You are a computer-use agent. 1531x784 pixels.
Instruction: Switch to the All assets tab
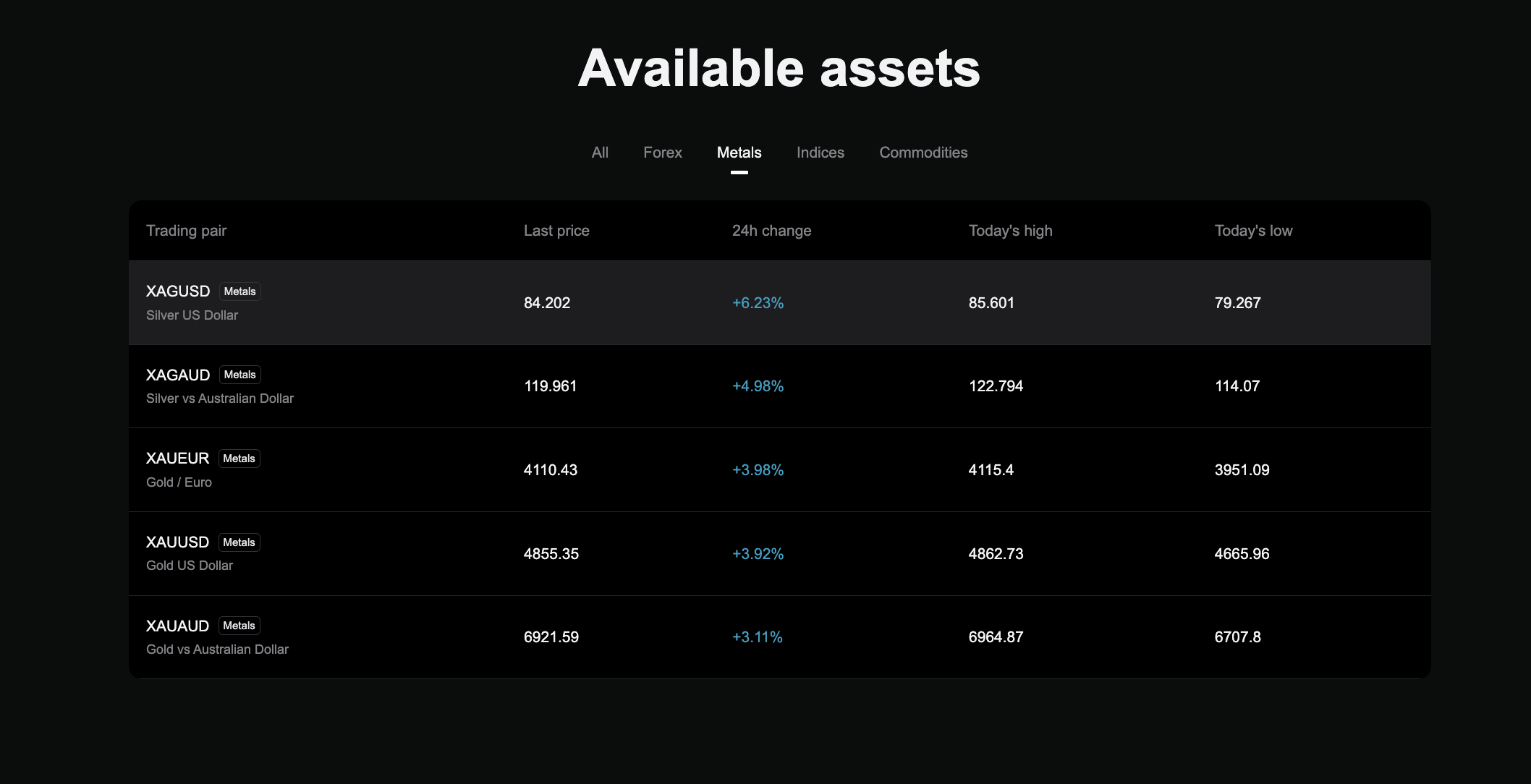pyautogui.click(x=600, y=153)
